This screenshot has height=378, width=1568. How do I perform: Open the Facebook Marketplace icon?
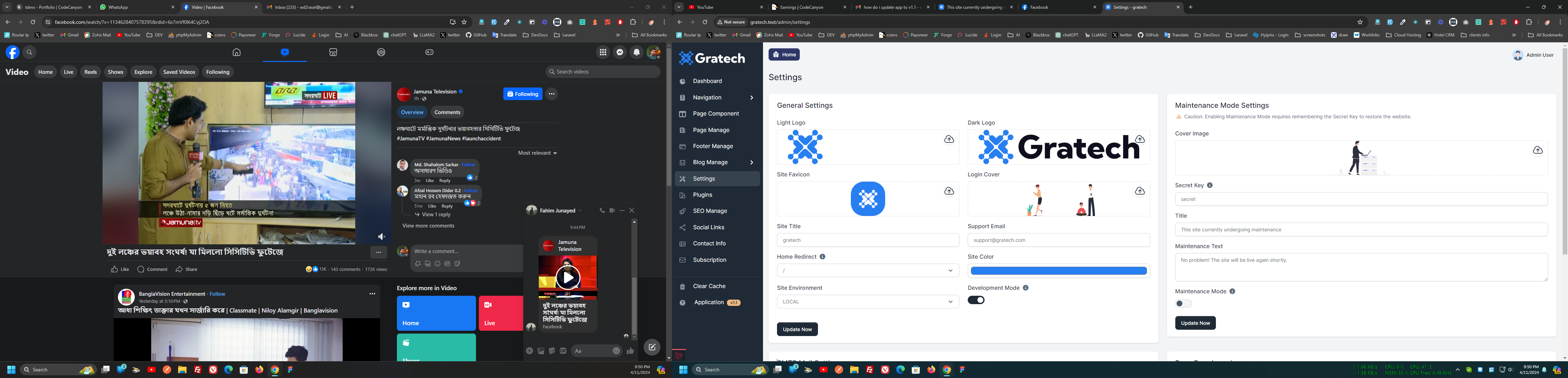(333, 52)
